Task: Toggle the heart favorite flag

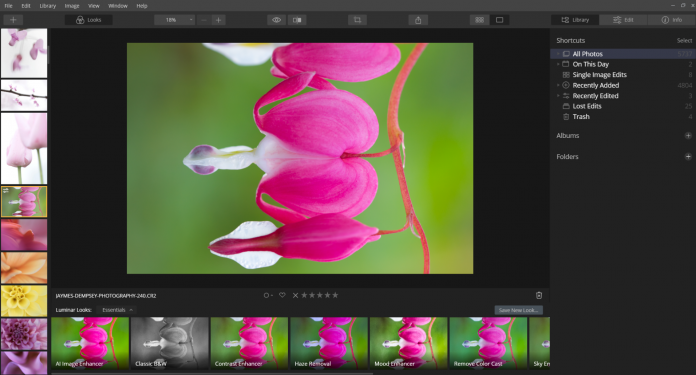Action: pyautogui.click(x=282, y=295)
